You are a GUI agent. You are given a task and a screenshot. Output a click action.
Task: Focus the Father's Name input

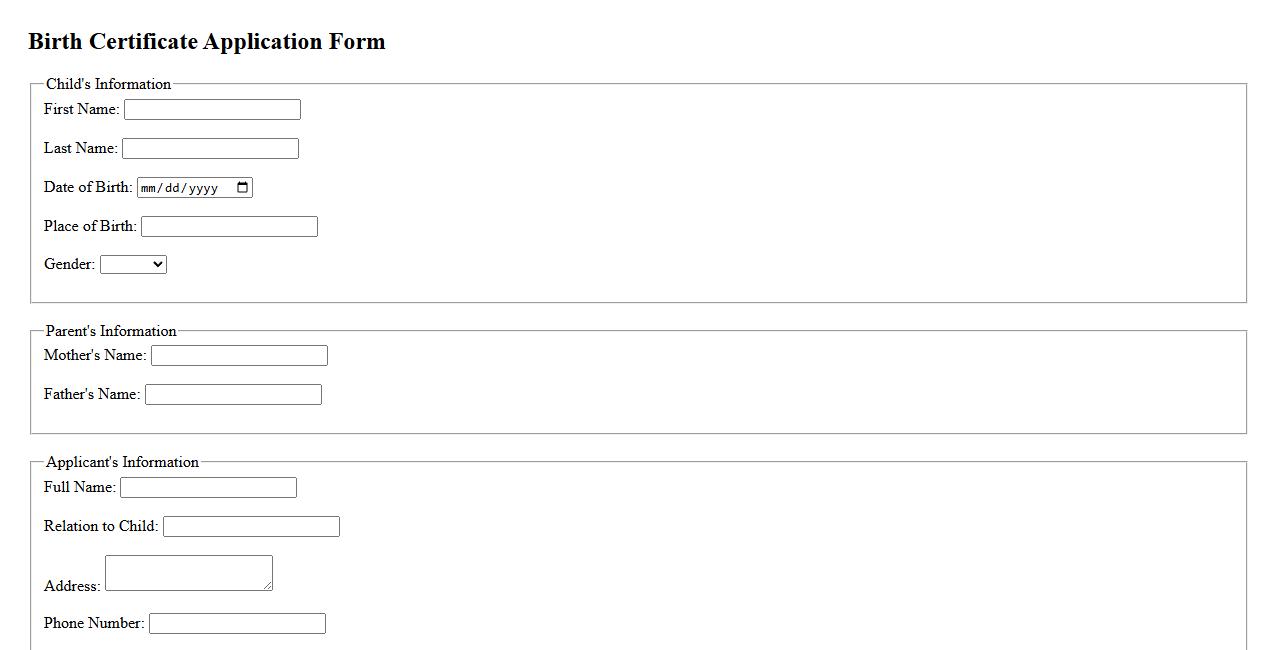[x=233, y=395]
